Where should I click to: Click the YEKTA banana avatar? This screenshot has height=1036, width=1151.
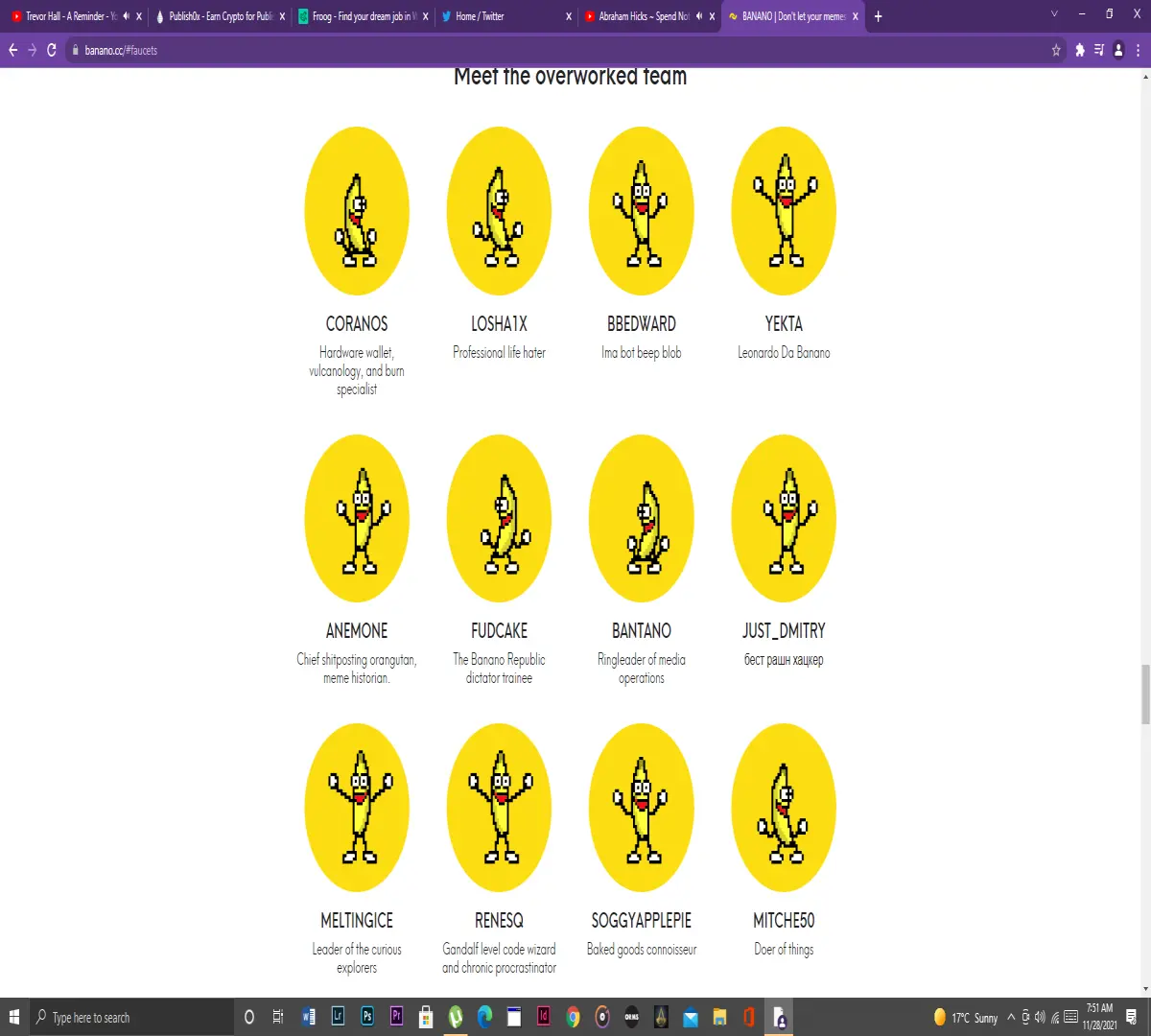pyautogui.click(x=784, y=211)
